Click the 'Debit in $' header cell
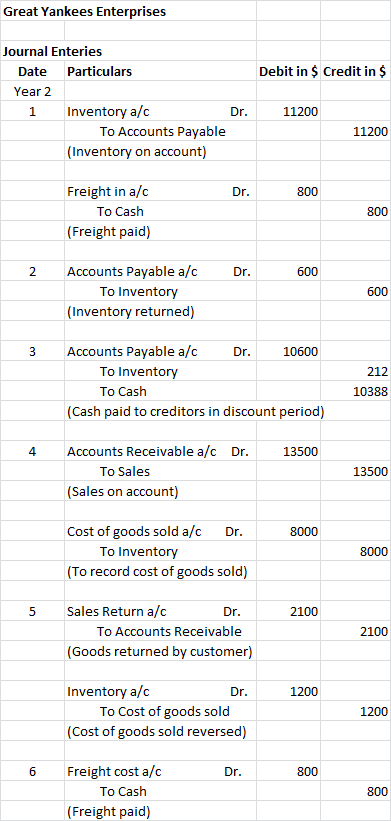 (x=288, y=72)
